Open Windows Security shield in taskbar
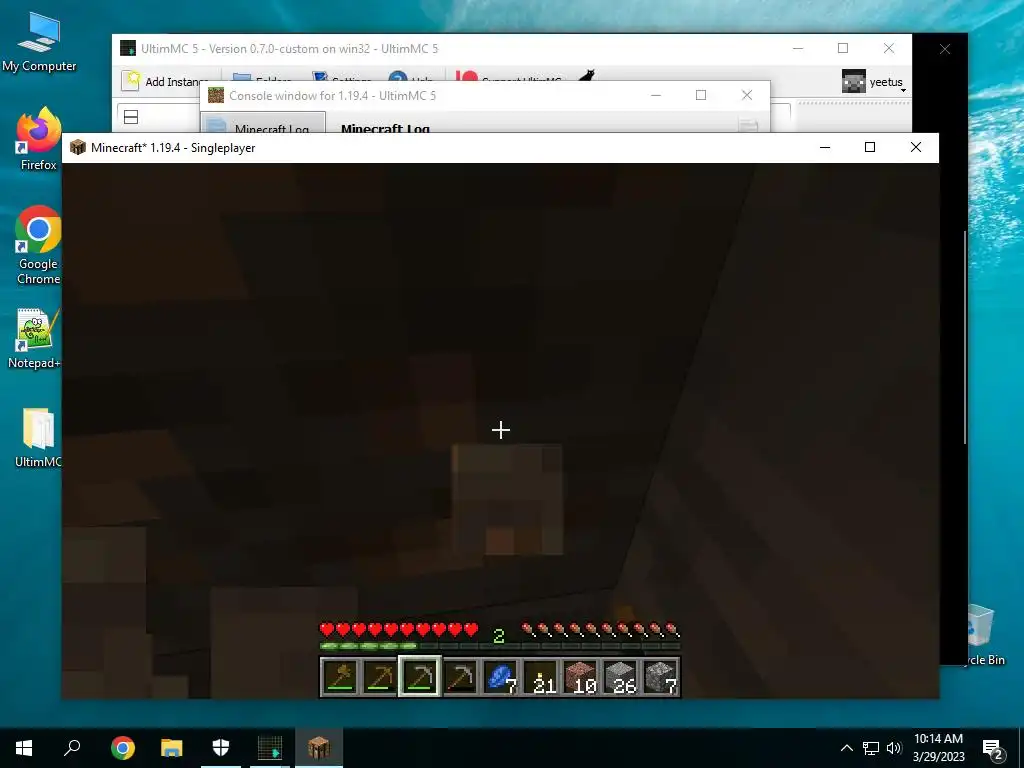Viewport: 1024px width, 768px height. 221,748
